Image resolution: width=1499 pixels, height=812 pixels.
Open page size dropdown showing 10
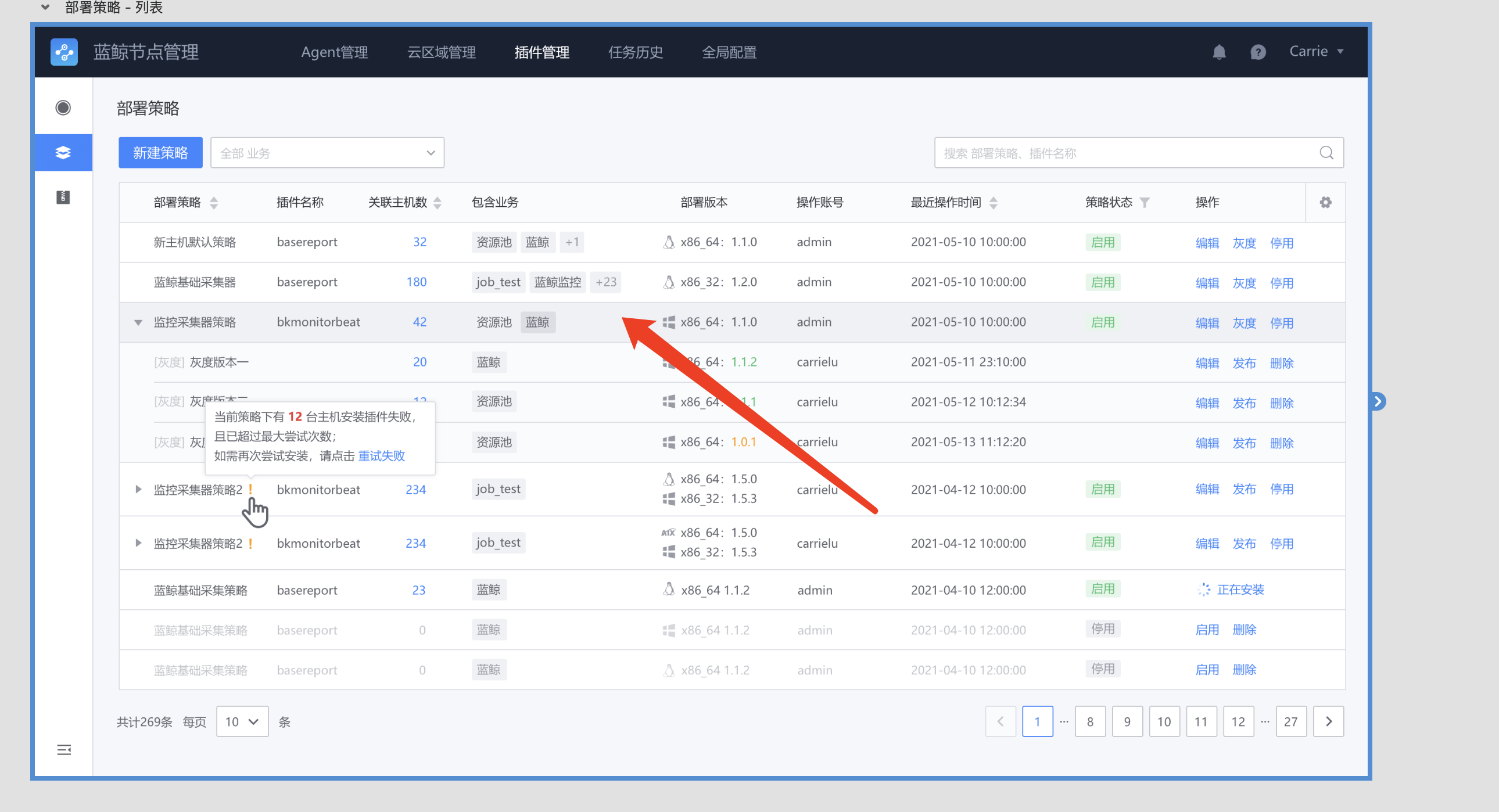(x=242, y=721)
